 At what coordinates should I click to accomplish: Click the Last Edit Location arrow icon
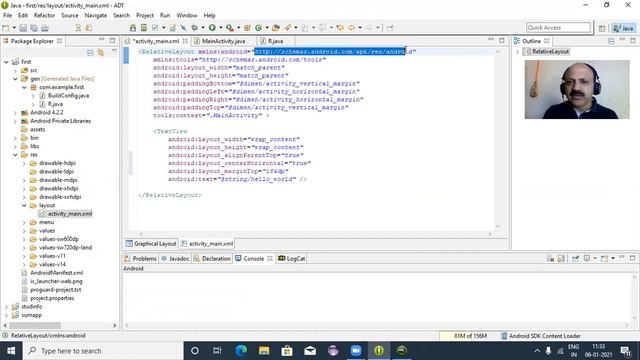[340, 28]
